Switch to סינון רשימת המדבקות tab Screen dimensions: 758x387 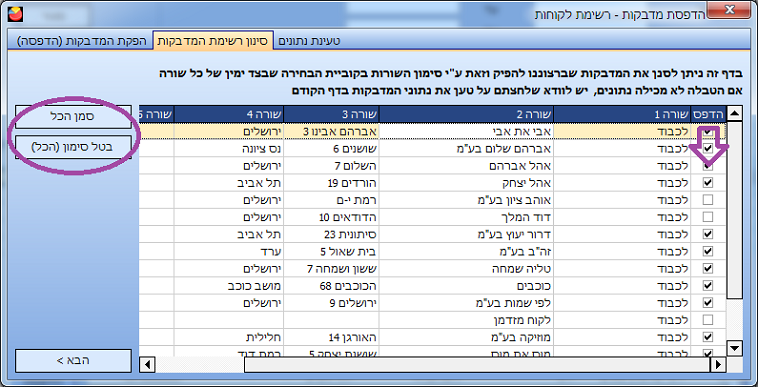click(212, 41)
